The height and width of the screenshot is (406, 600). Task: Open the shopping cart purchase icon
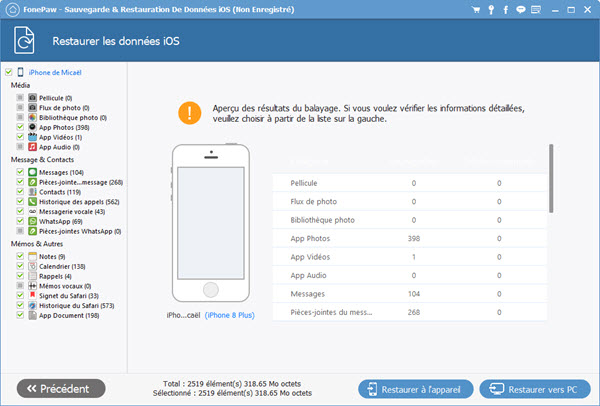[x=476, y=10]
